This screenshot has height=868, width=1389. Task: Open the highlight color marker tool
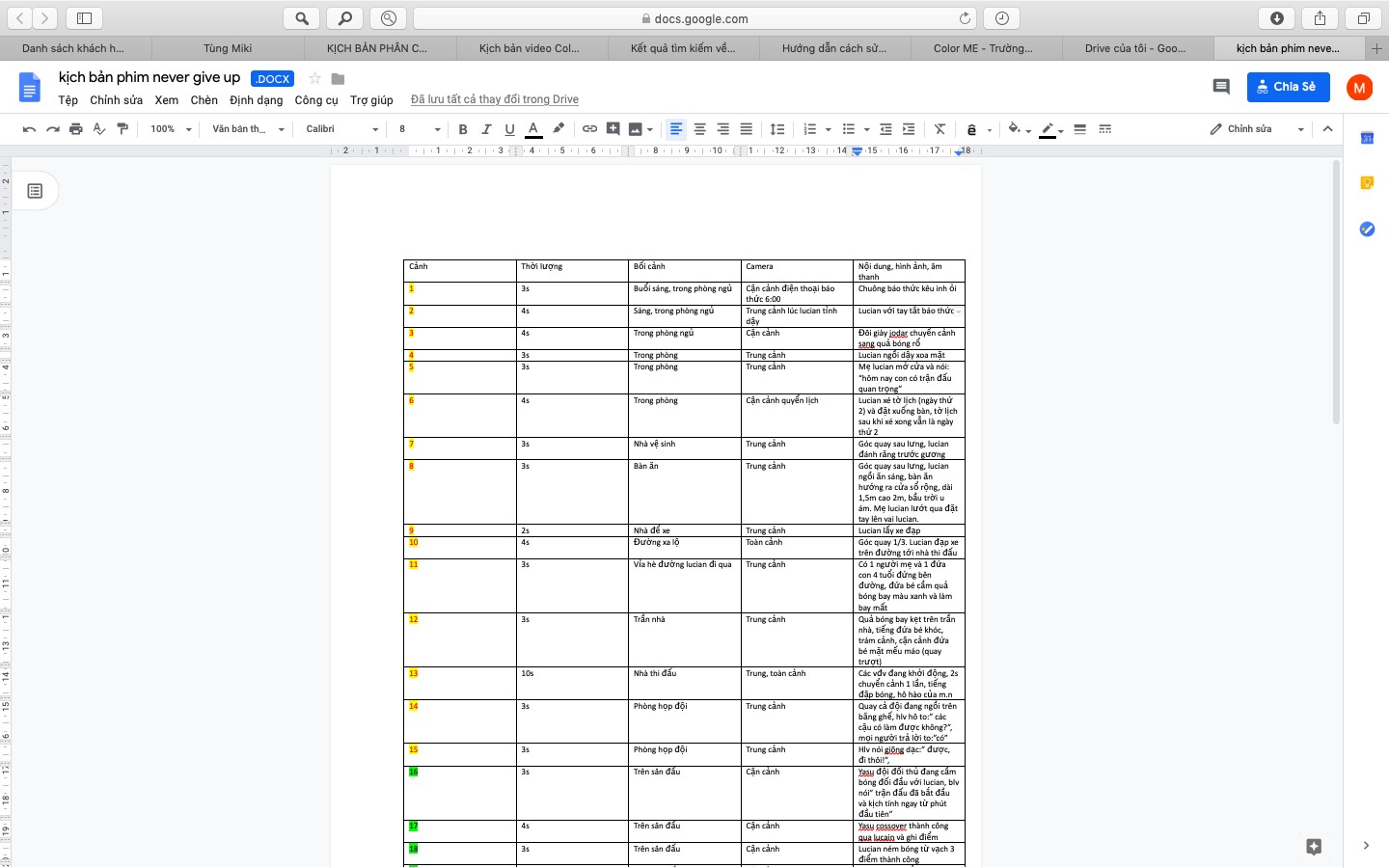558,129
